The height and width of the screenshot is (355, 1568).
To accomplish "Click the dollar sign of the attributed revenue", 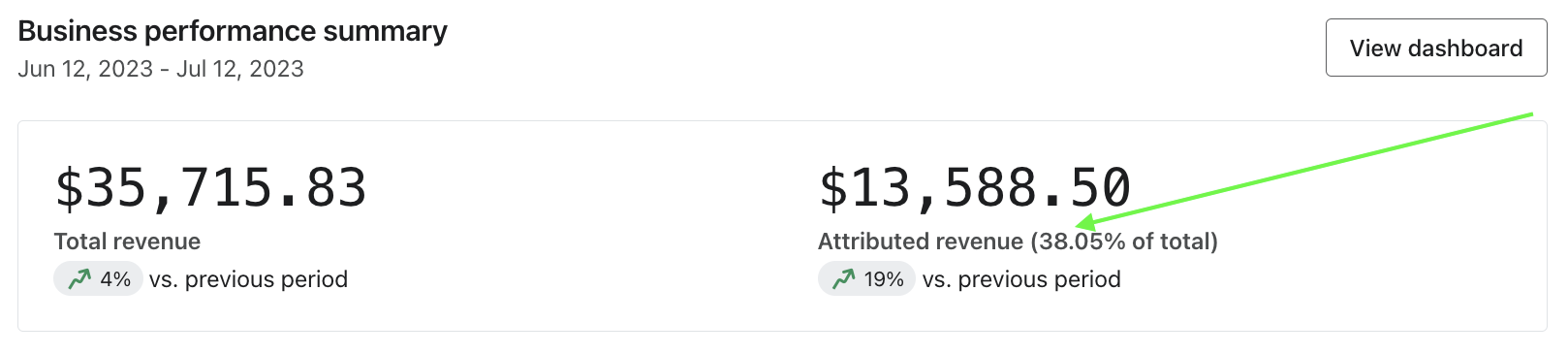I will [x=833, y=187].
